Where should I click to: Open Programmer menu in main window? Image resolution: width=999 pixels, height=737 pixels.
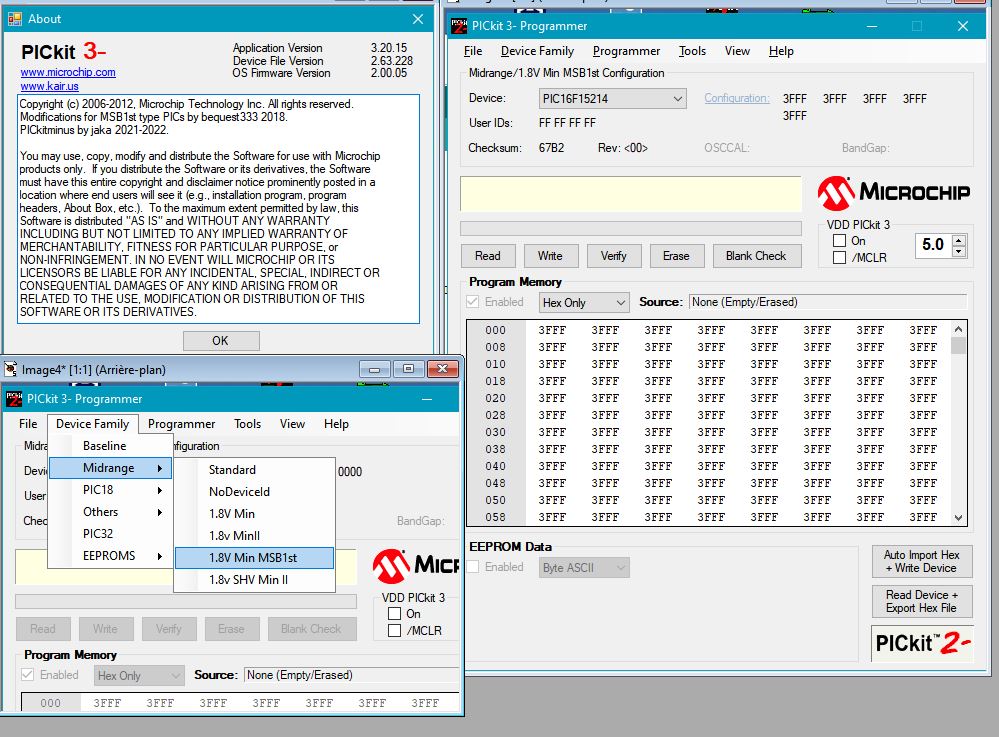(x=626, y=51)
